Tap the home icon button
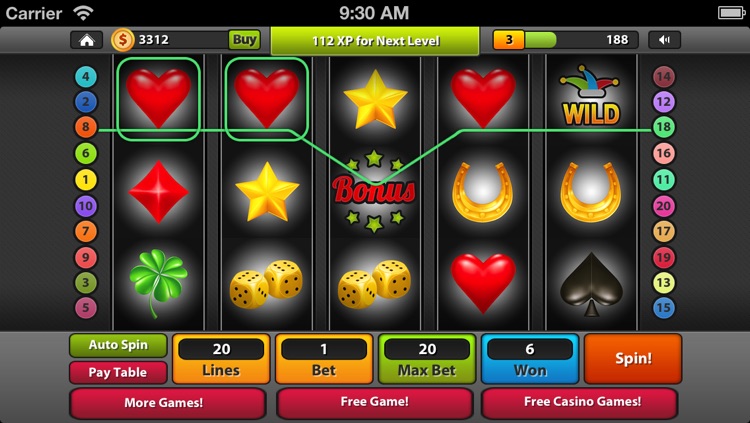Screen dimensions: 750x423 click(x=87, y=40)
